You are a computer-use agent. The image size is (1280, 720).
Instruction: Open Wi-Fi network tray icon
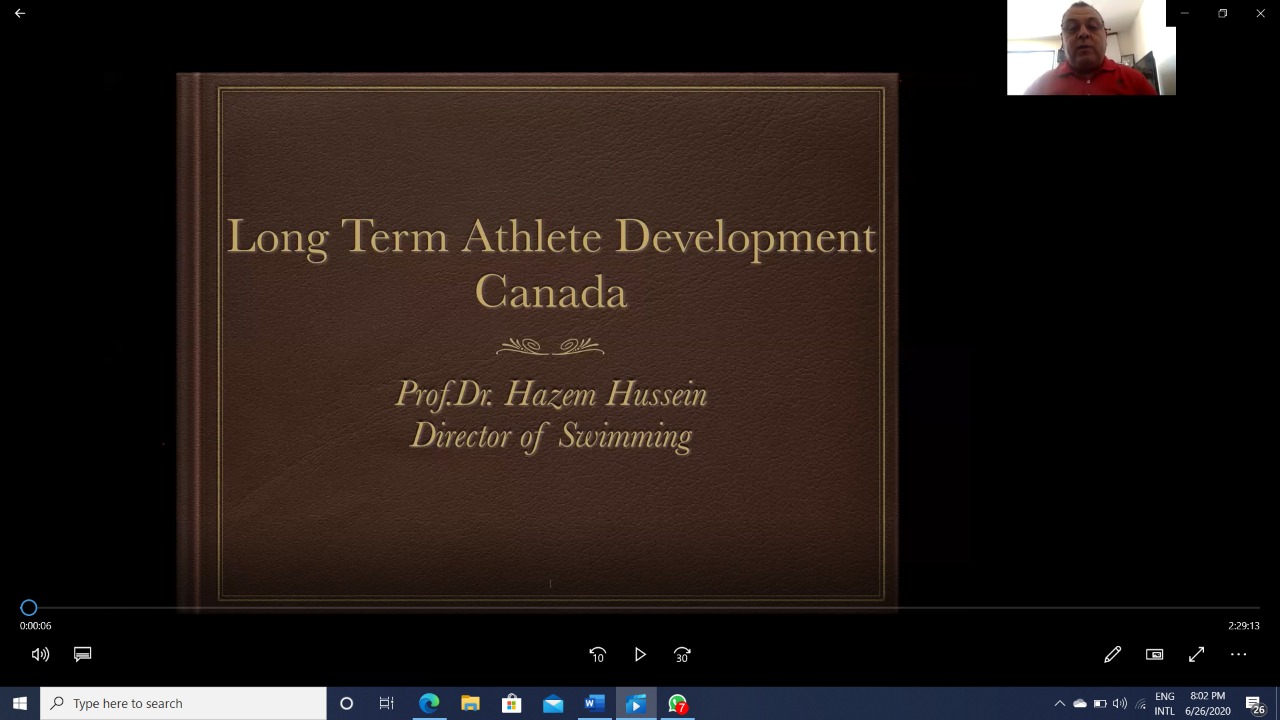pyautogui.click(x=1141, y=703)
